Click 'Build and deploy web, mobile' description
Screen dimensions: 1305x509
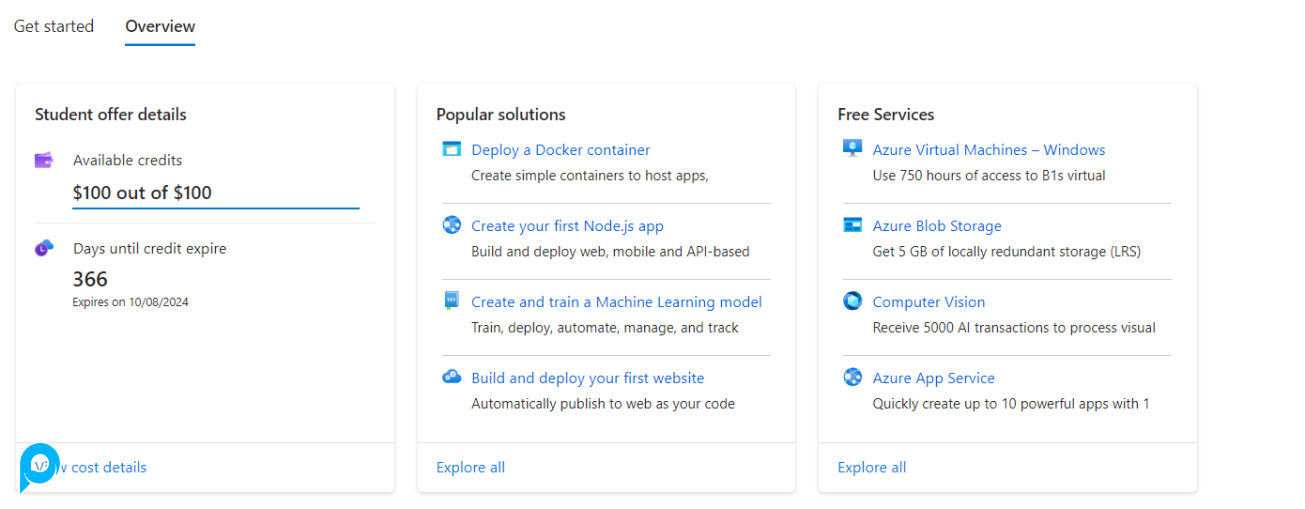(x=610, y=251)
